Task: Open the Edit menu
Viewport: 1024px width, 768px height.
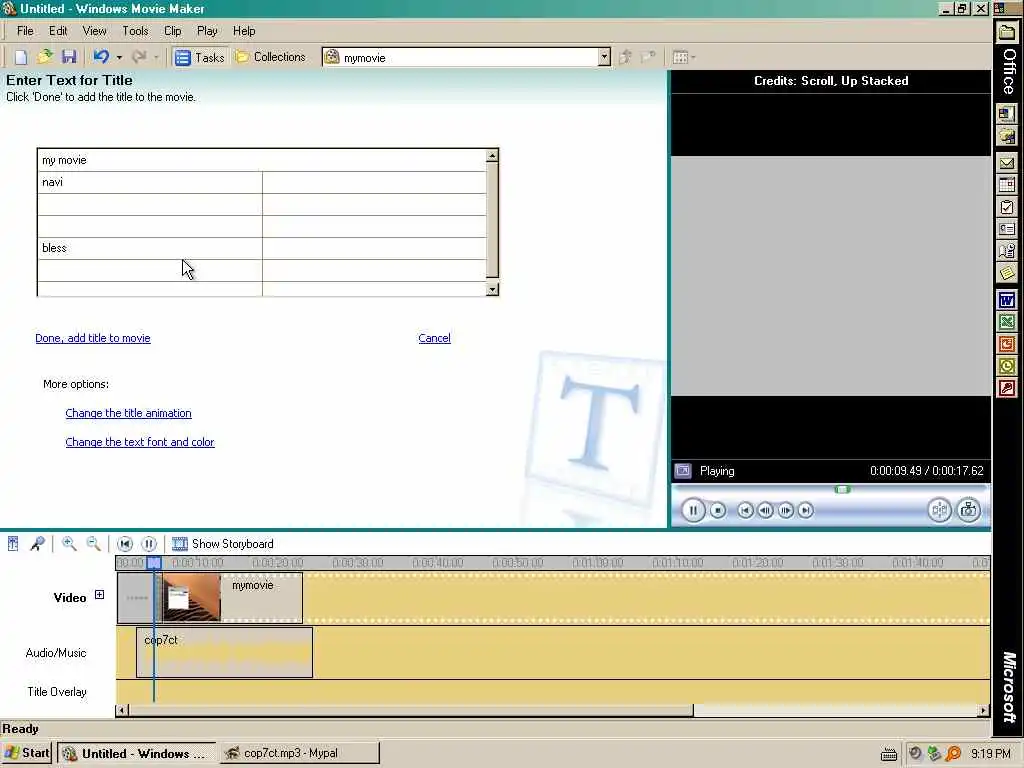Action: (x=57, y=31)
